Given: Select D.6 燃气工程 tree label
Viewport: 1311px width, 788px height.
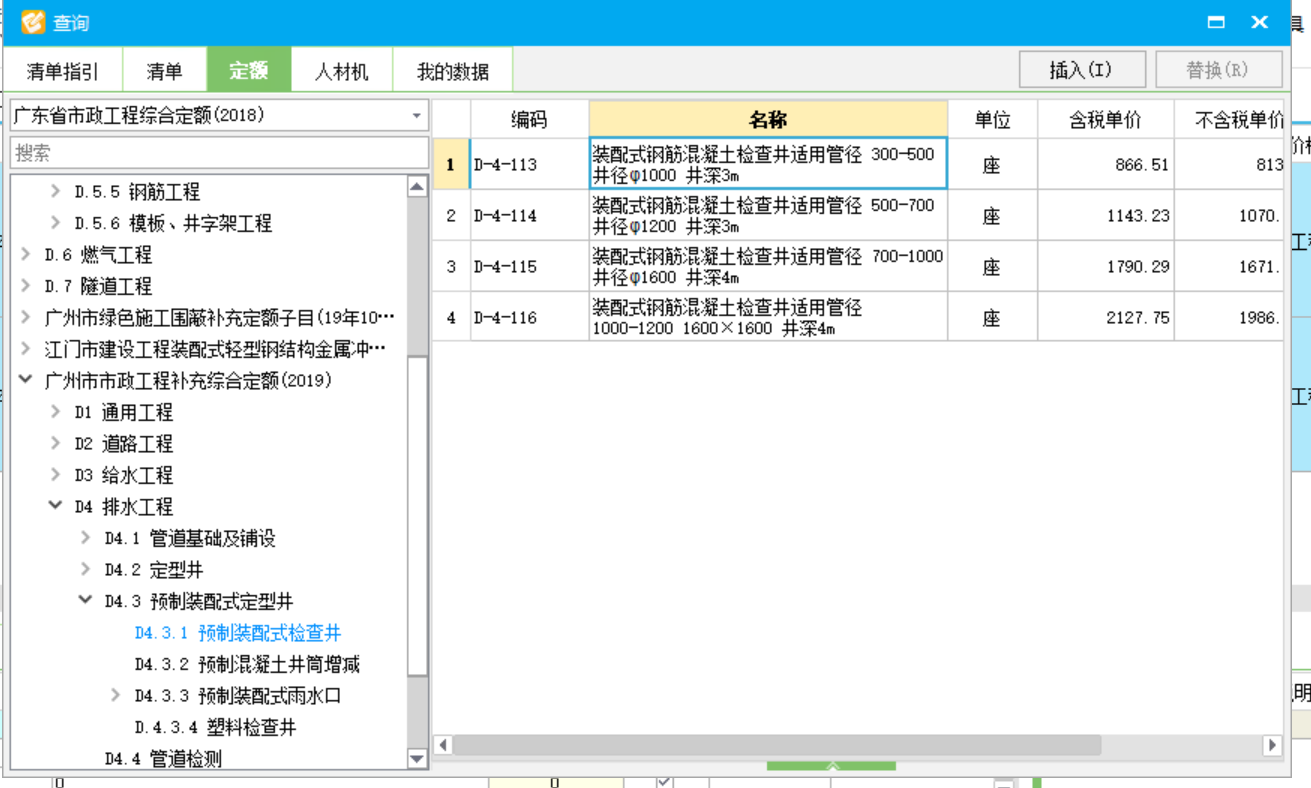Looking at the screenshot, I should coord(98,255).
